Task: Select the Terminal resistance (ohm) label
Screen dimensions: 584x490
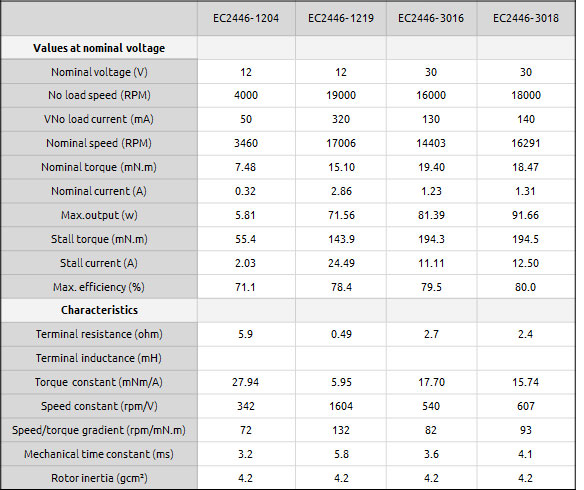Action: tap(99, 334)
